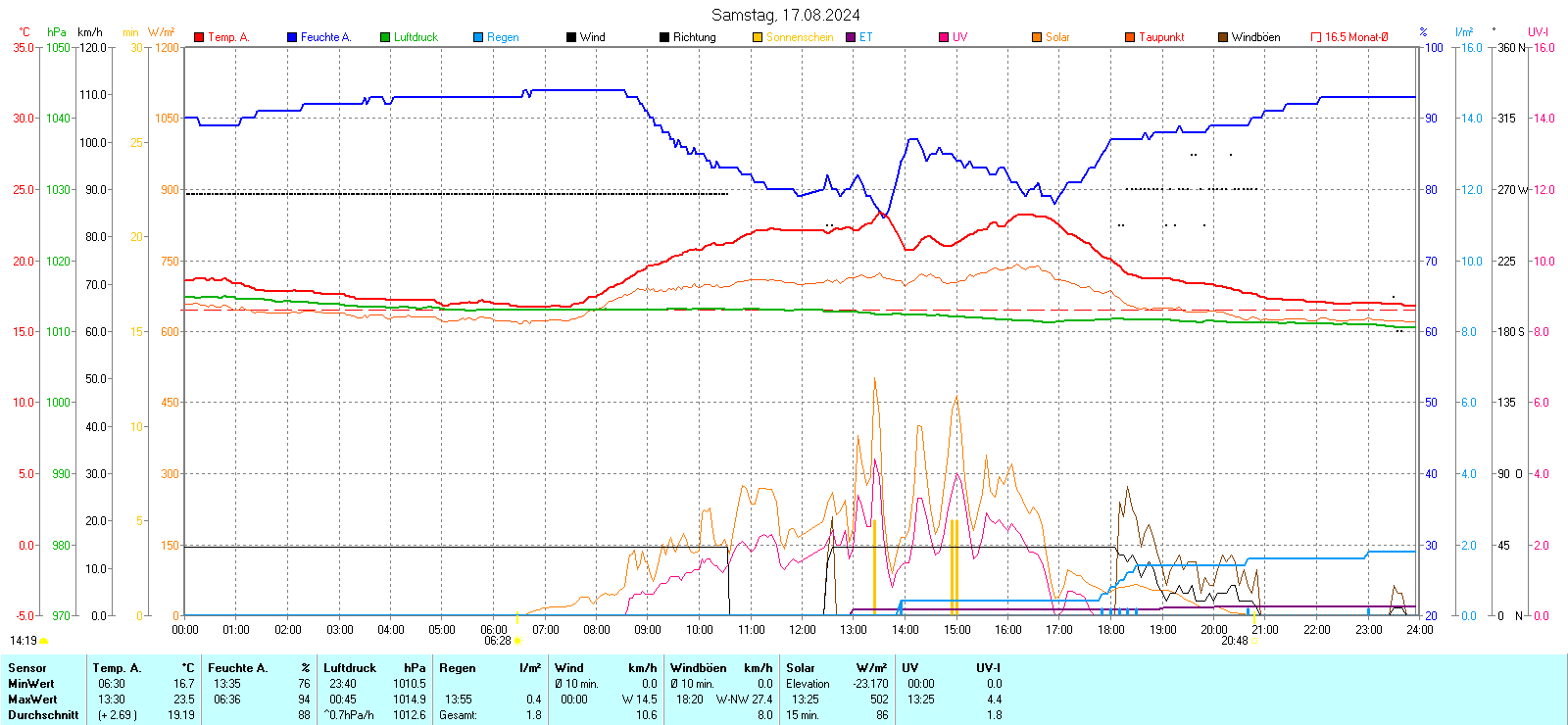Click the Taupunkt legend label
1568x725 pixels.
pos(1161,37)
